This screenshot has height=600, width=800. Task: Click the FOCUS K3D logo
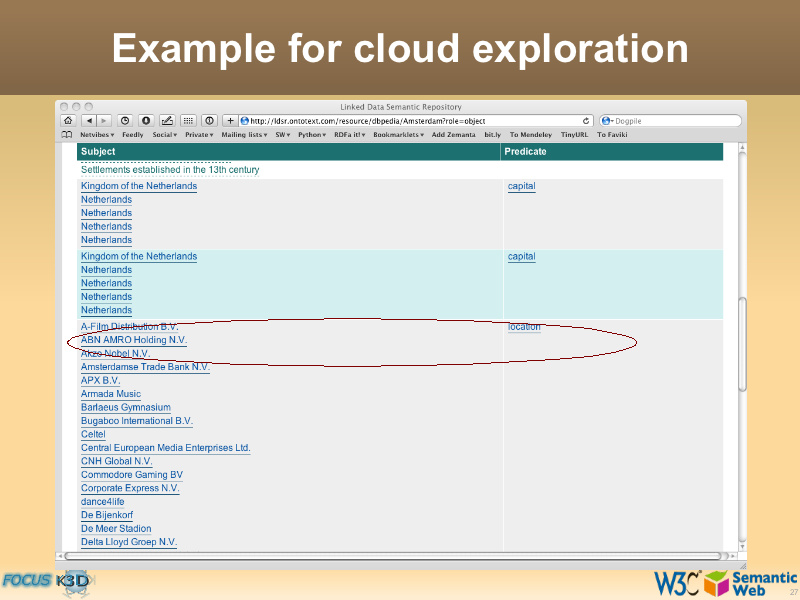(47, 581)
